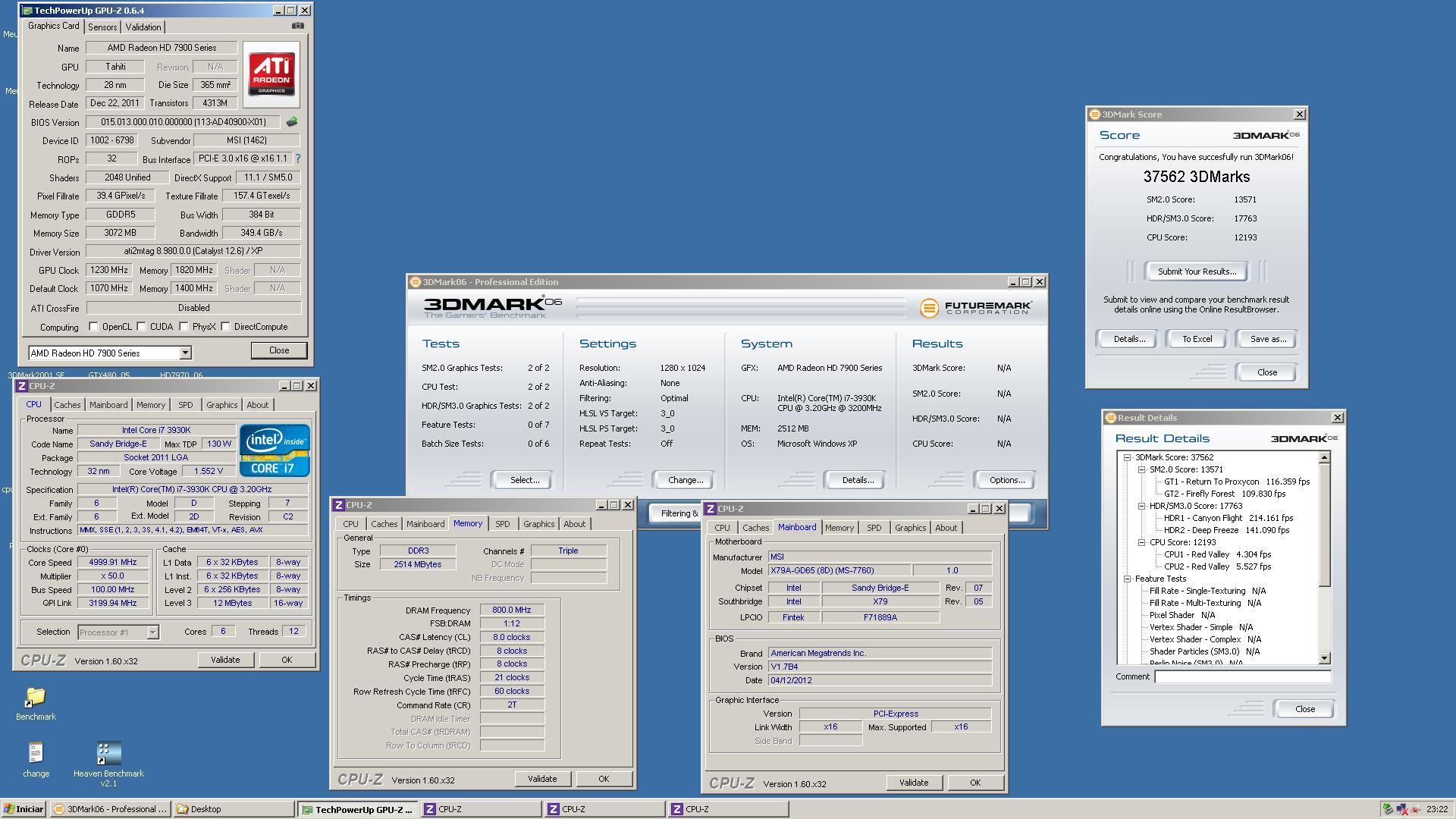Viewport: 1456px width, 819px height.
Task: Click Details... button under System
Action: [857, 480]
